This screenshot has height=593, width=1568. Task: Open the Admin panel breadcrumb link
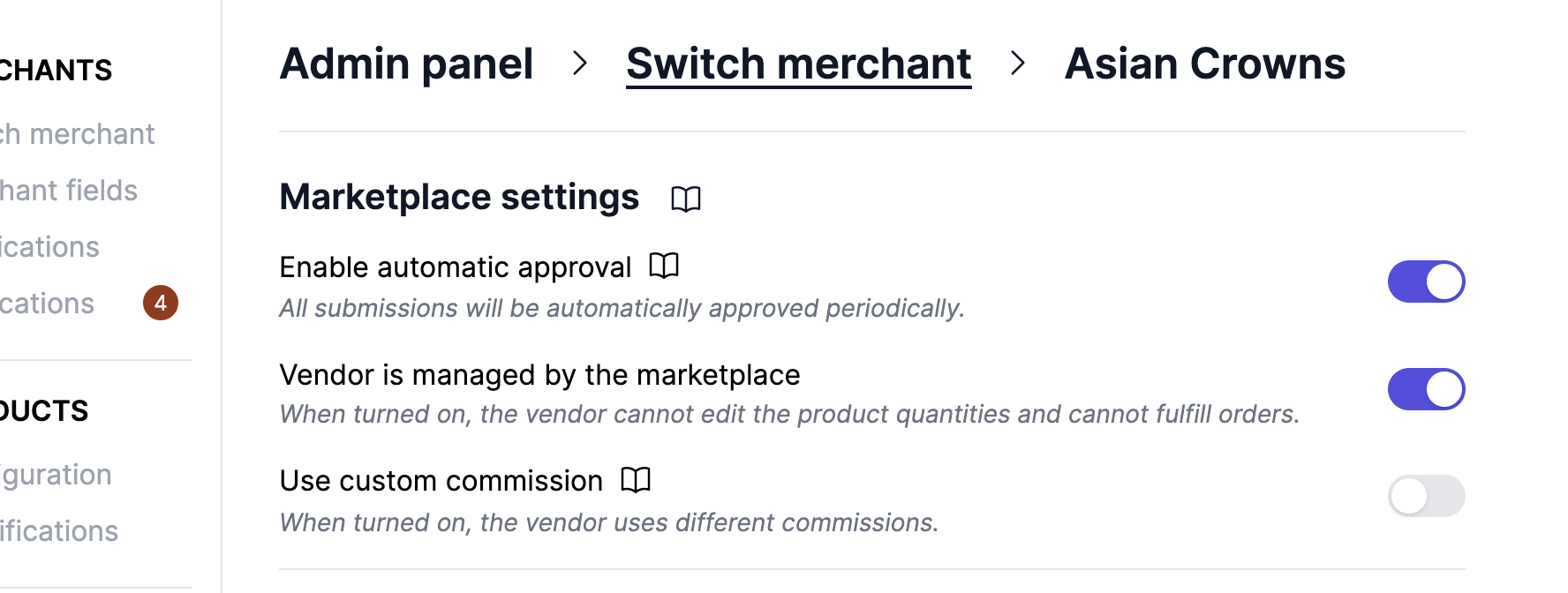(406, 63)
